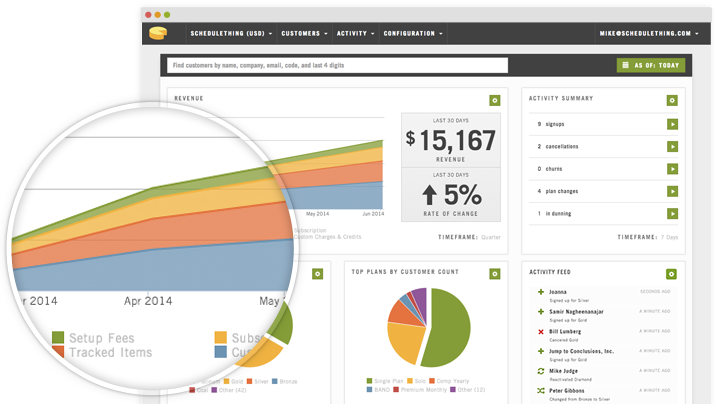
Task: Click gear icon on Top Plans panel
Action: click(x=495, y=274)
